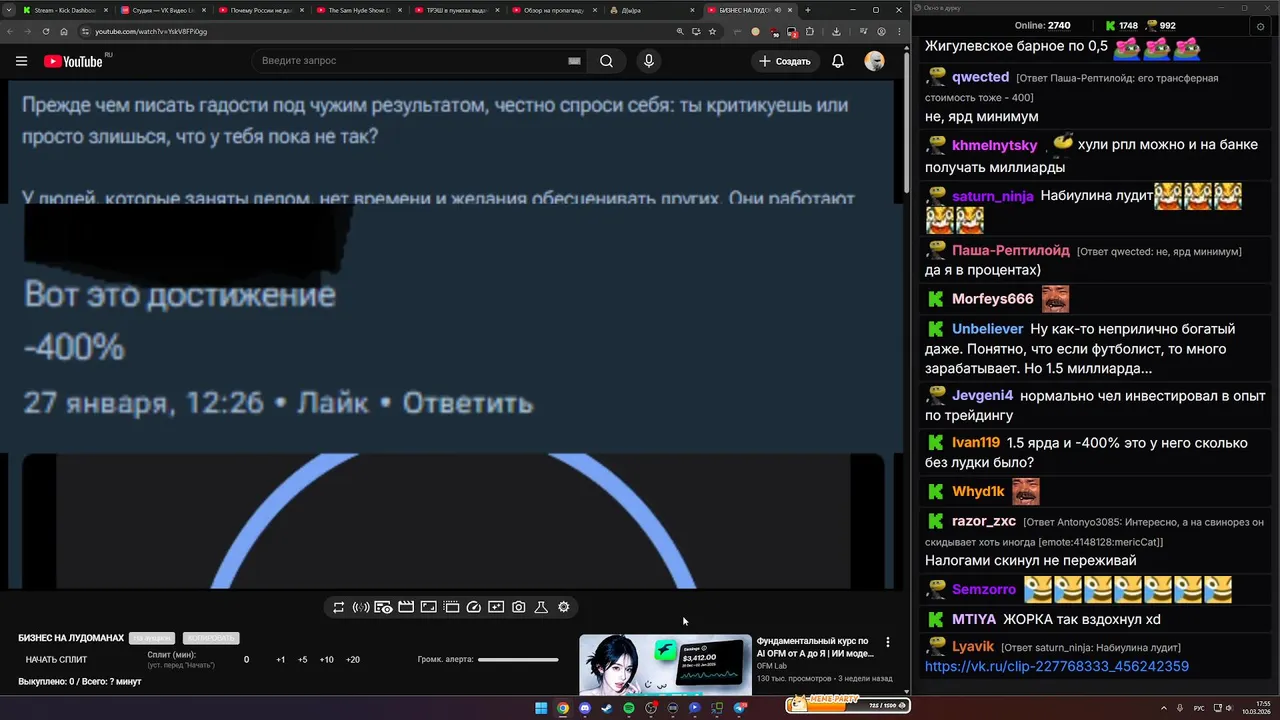Show hidden system tray icons
Viewport: 1280px width, 720px height.
[1165, 708]
